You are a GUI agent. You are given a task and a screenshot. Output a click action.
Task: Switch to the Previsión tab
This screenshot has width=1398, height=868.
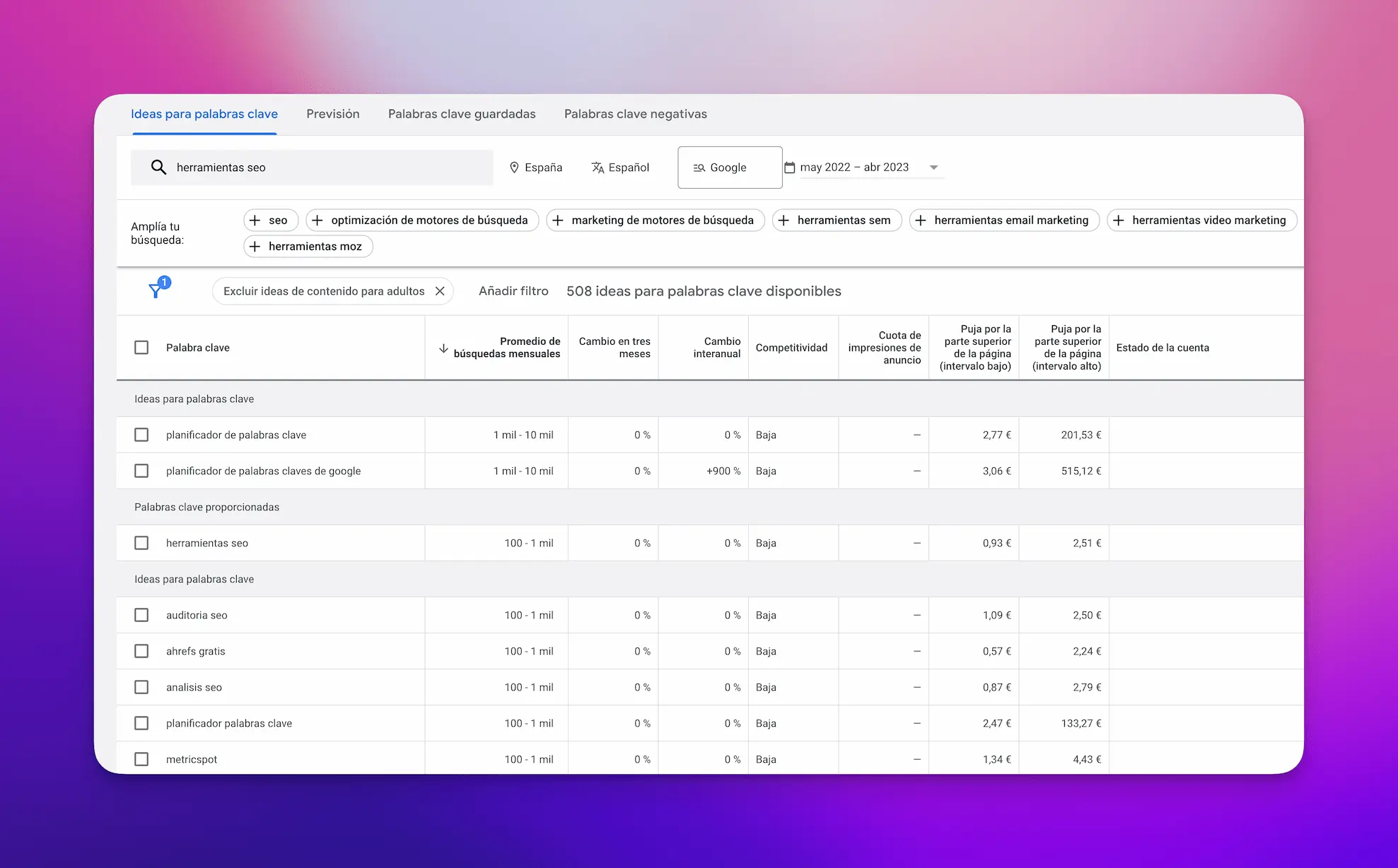point(332,113)
